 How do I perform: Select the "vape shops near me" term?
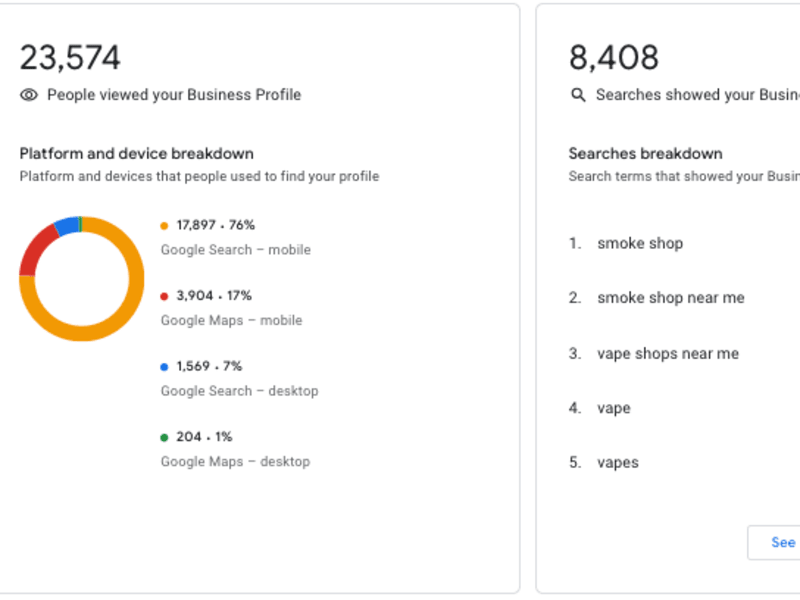(668, 353)
